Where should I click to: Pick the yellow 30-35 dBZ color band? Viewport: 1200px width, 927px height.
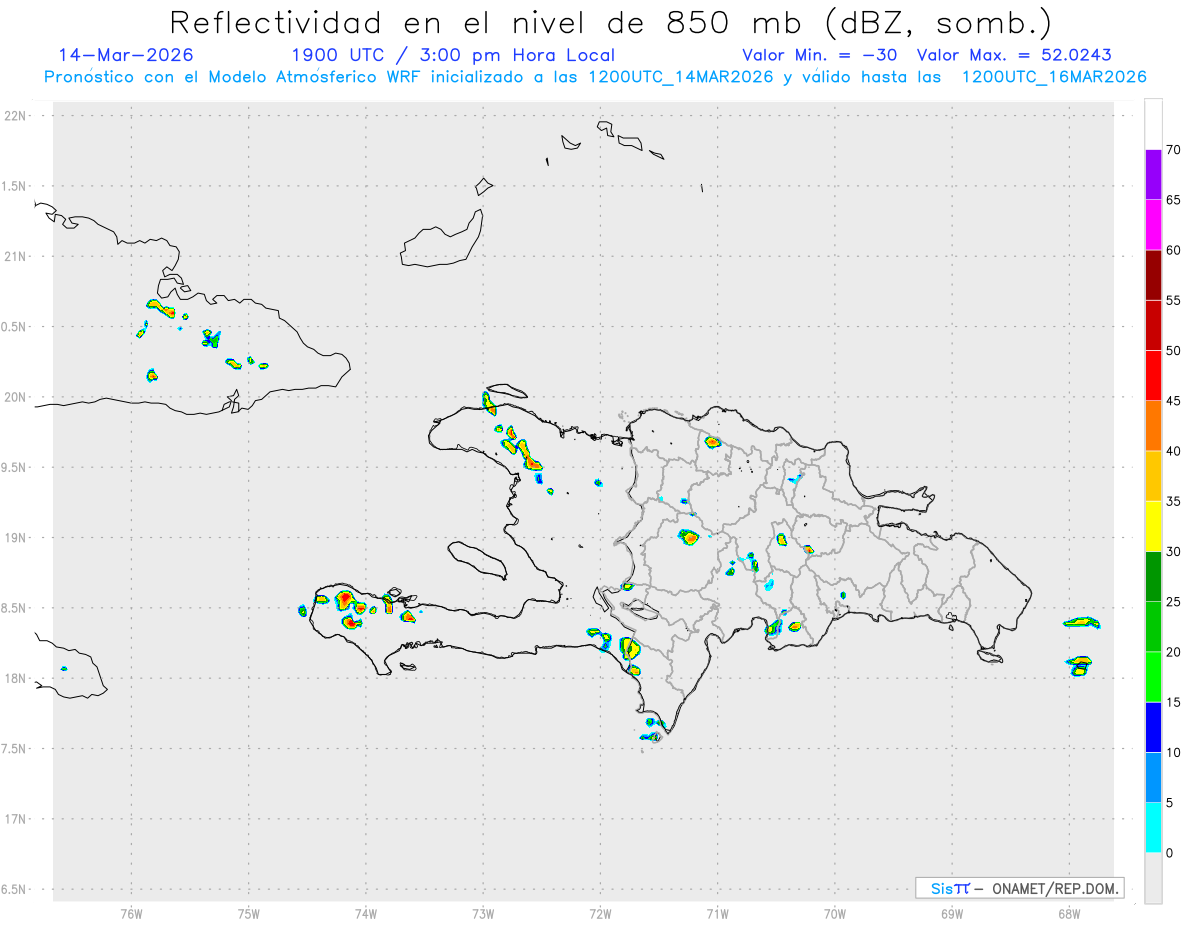(x=1153, y=526)
